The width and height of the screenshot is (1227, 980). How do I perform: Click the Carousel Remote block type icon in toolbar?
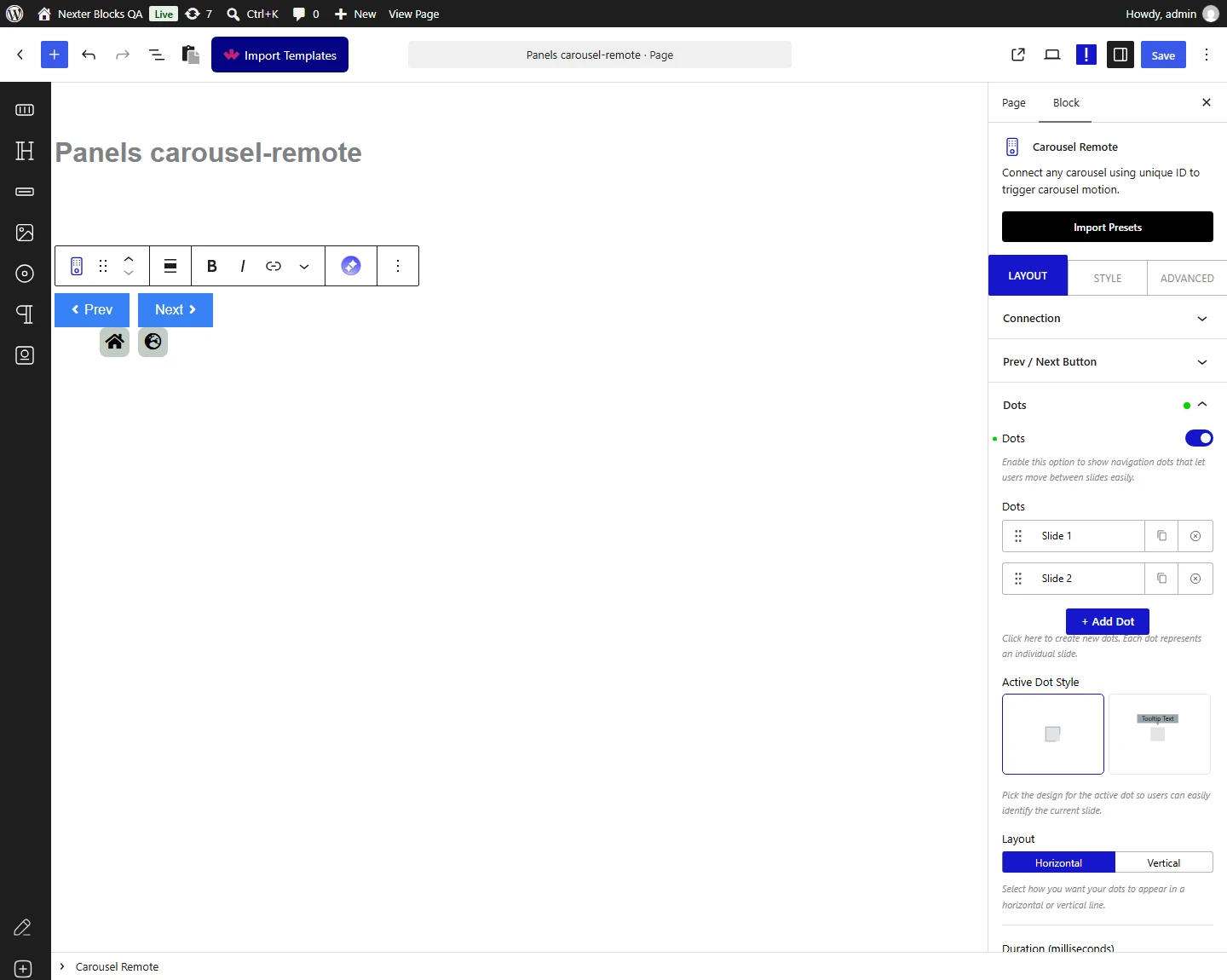77,266
